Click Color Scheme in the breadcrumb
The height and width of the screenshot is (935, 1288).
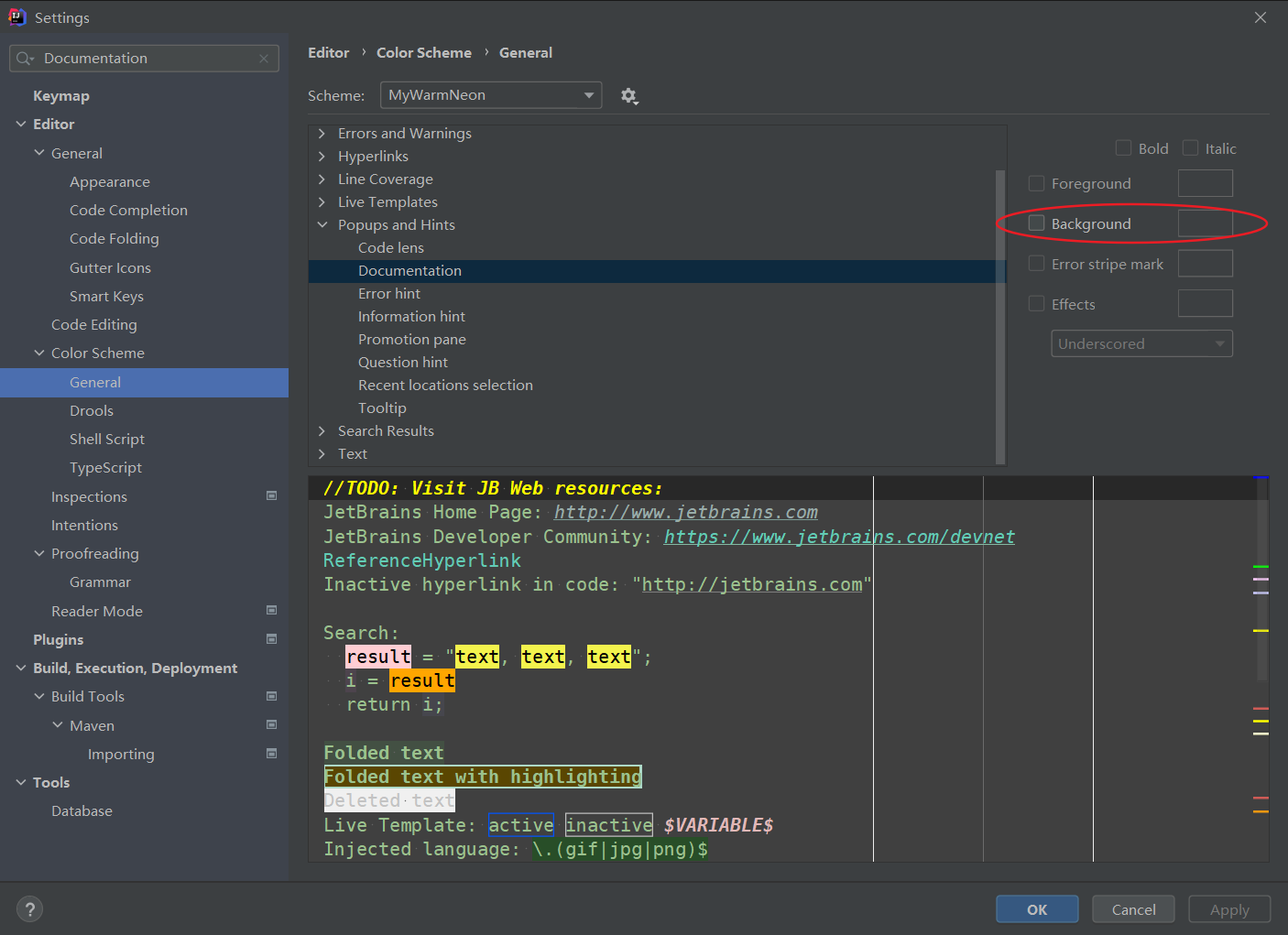(x=424, y=53)
